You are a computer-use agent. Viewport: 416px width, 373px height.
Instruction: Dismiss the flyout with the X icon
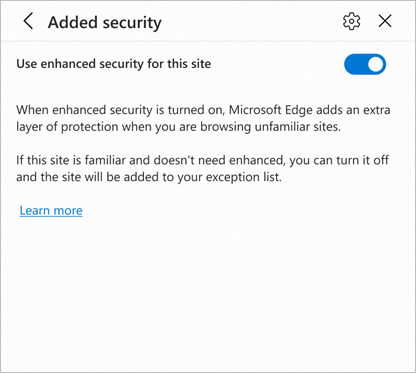(x=385, y=21)
